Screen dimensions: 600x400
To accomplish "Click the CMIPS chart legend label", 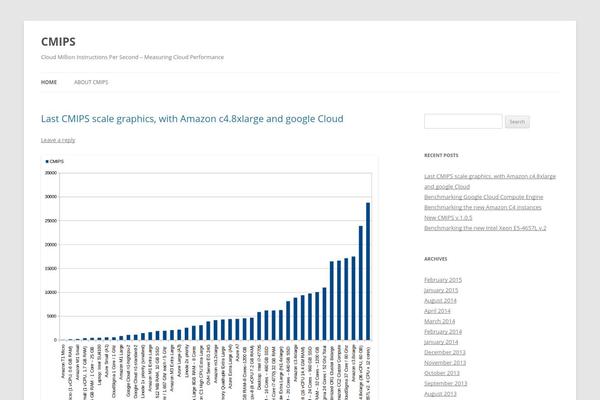I will [57, 162].
